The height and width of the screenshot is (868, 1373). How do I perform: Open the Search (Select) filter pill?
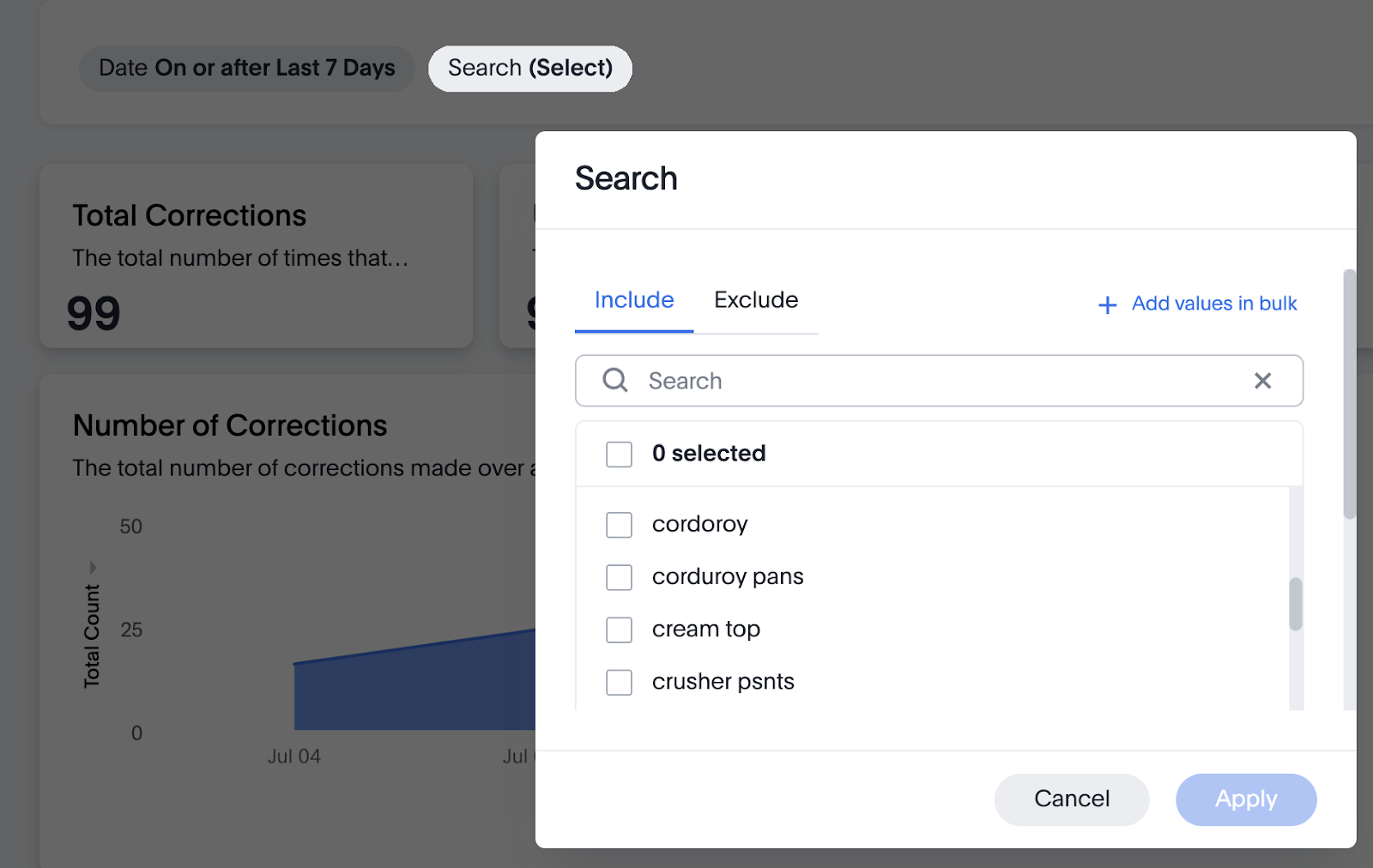530,69
